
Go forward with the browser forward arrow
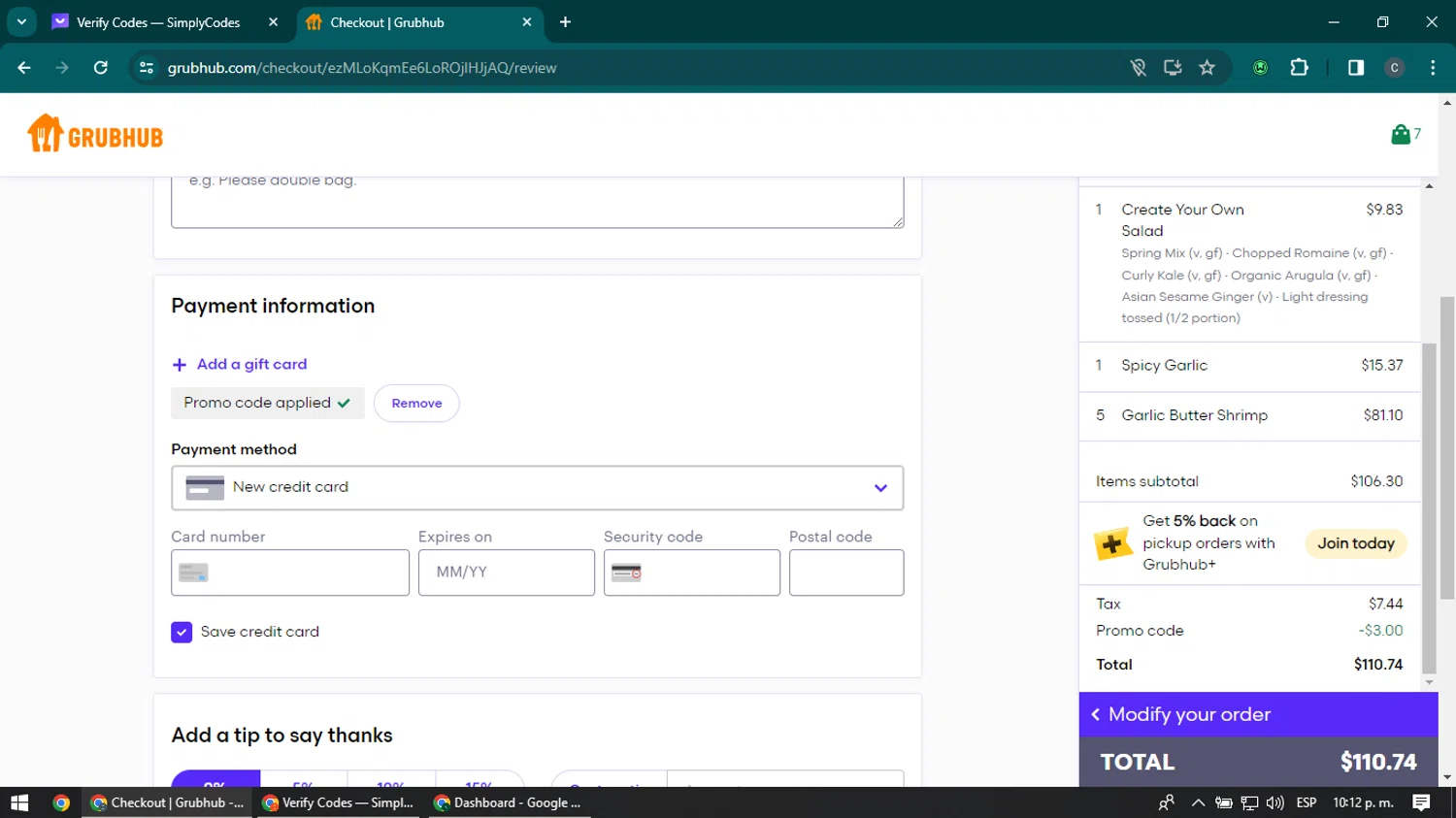pos(62,68)
